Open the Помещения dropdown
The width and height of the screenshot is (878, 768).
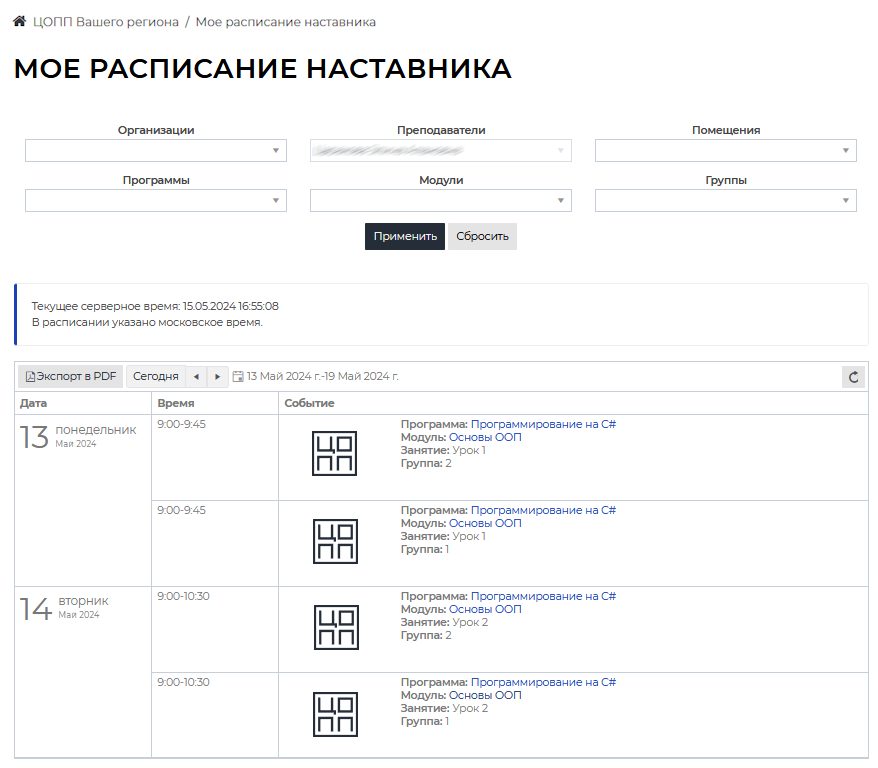click(x=725, y=150)
